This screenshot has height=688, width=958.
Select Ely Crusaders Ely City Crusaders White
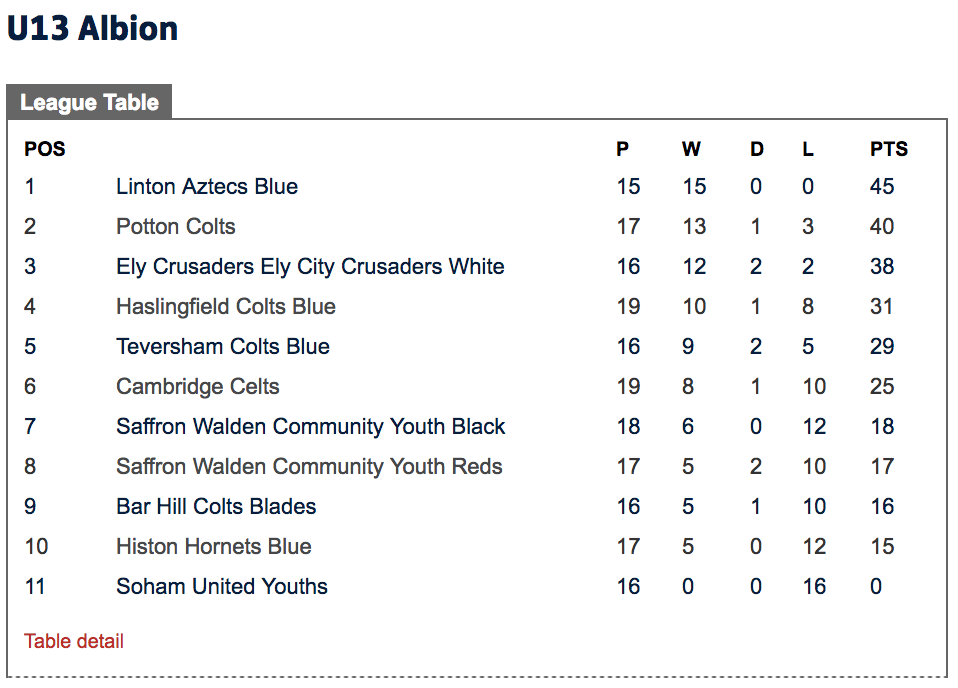tap(310, 266)
